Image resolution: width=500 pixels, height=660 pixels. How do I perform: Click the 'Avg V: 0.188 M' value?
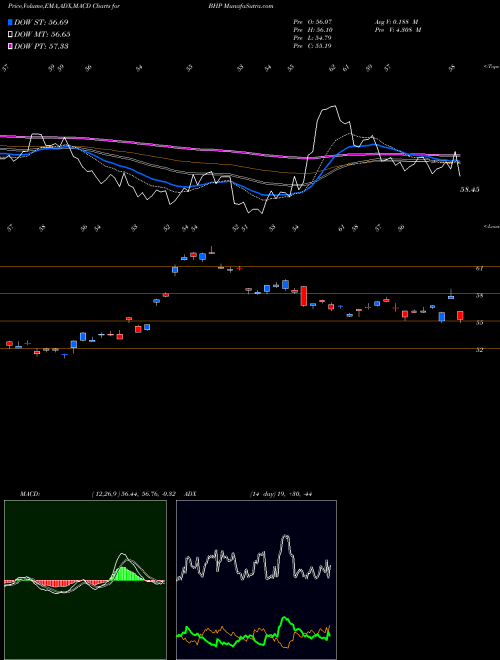[x=395, y=22]
